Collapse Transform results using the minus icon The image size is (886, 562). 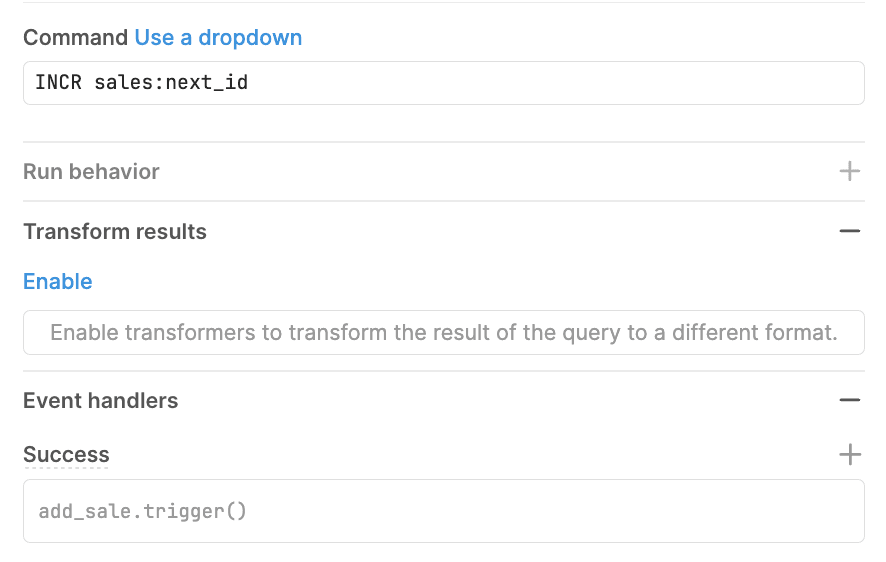849,232
